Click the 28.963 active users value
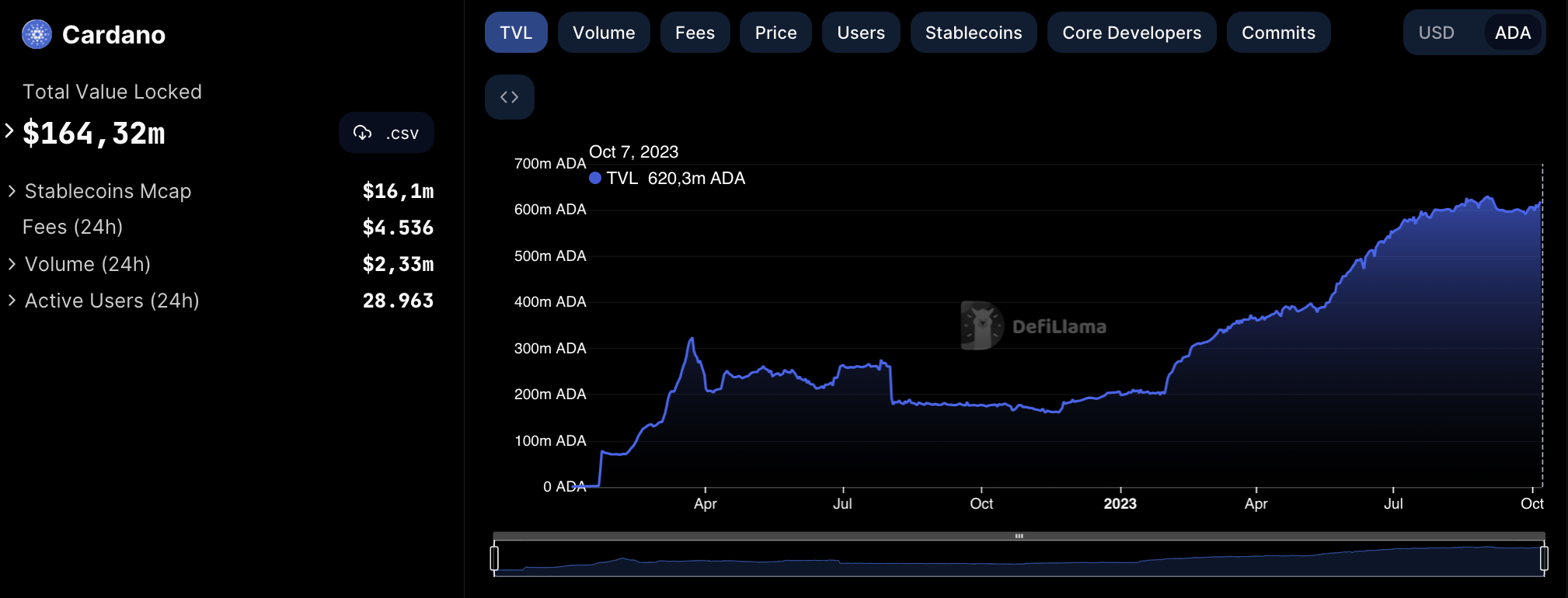The width and height of the screenshot is (1568, 598). pos(398,301)
